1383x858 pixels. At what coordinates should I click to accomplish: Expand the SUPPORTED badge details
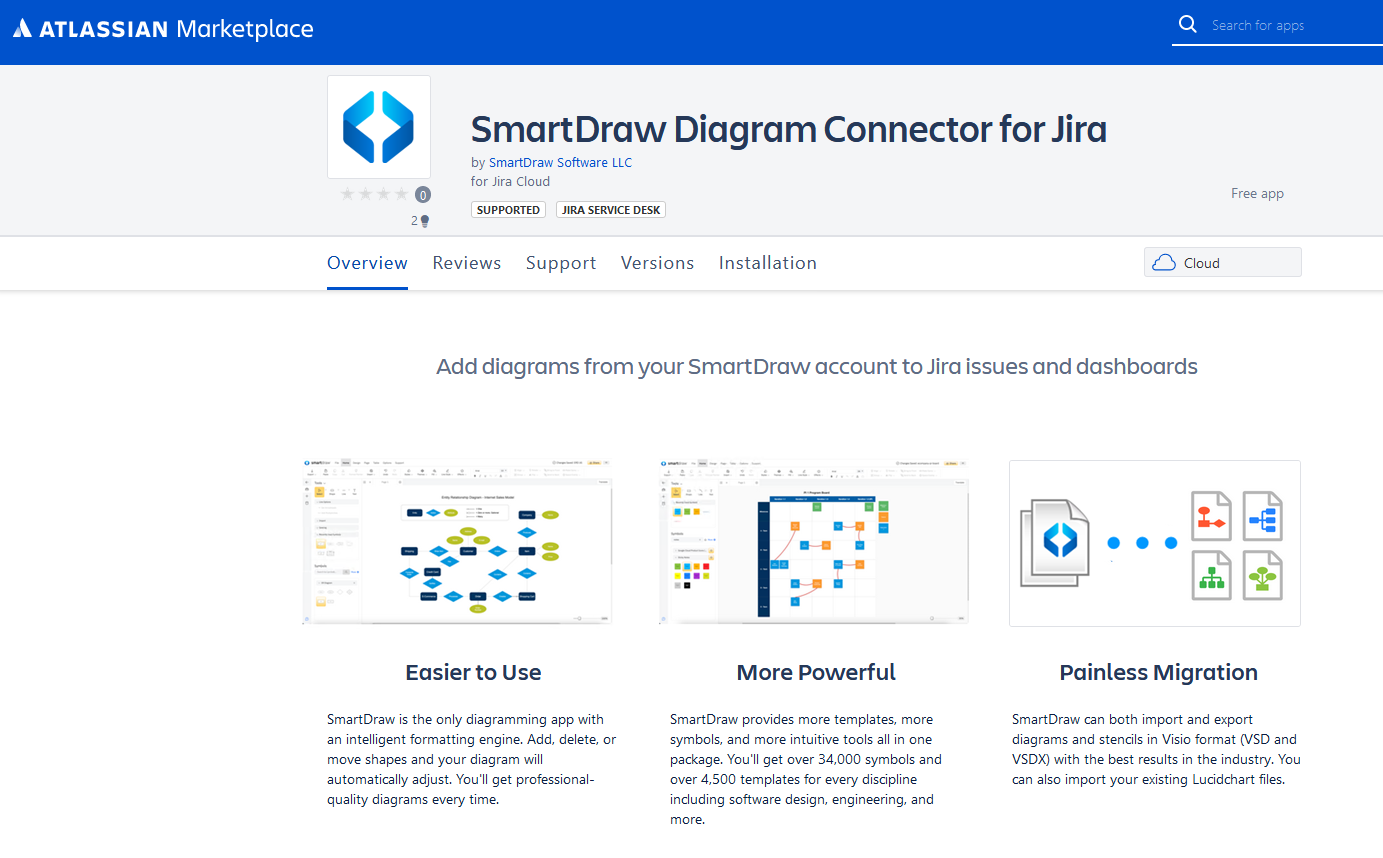tap(508, 209)
